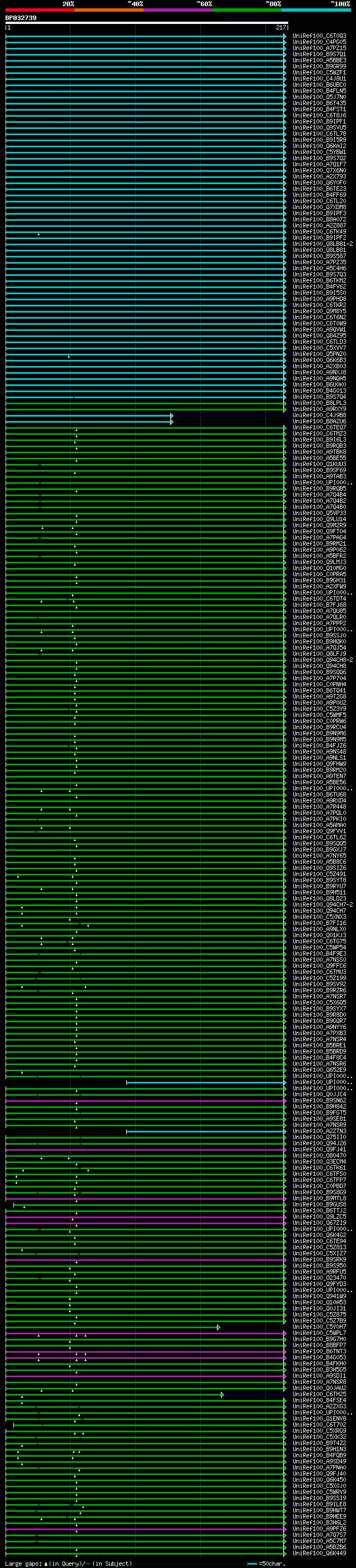Select hit label UniRef100_C6TDT4

tap(319, 598)
